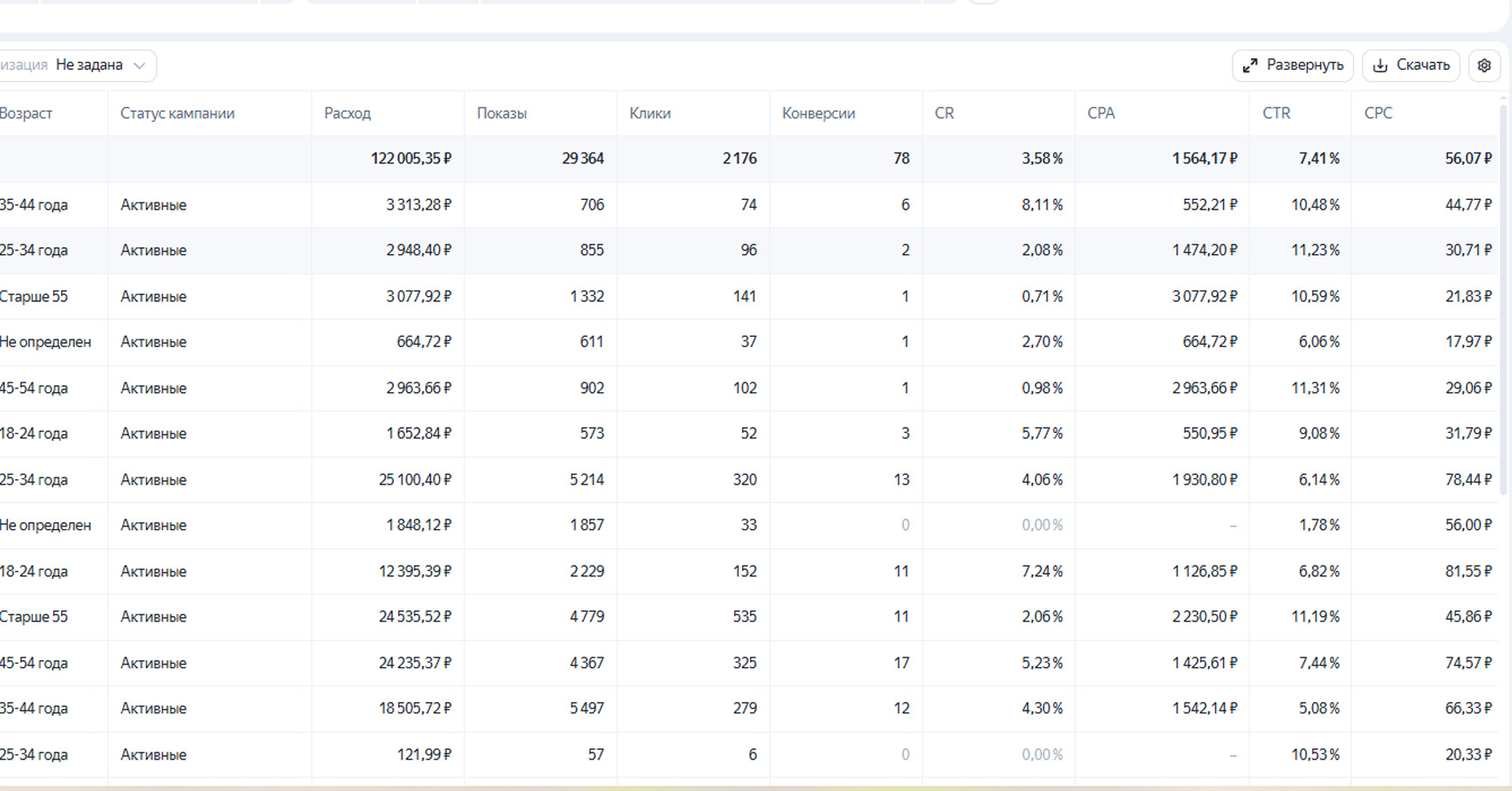1512x791 pixels.
Task: Select the total spend cell 122 005,35 ₽
Action: pos(410,159)
